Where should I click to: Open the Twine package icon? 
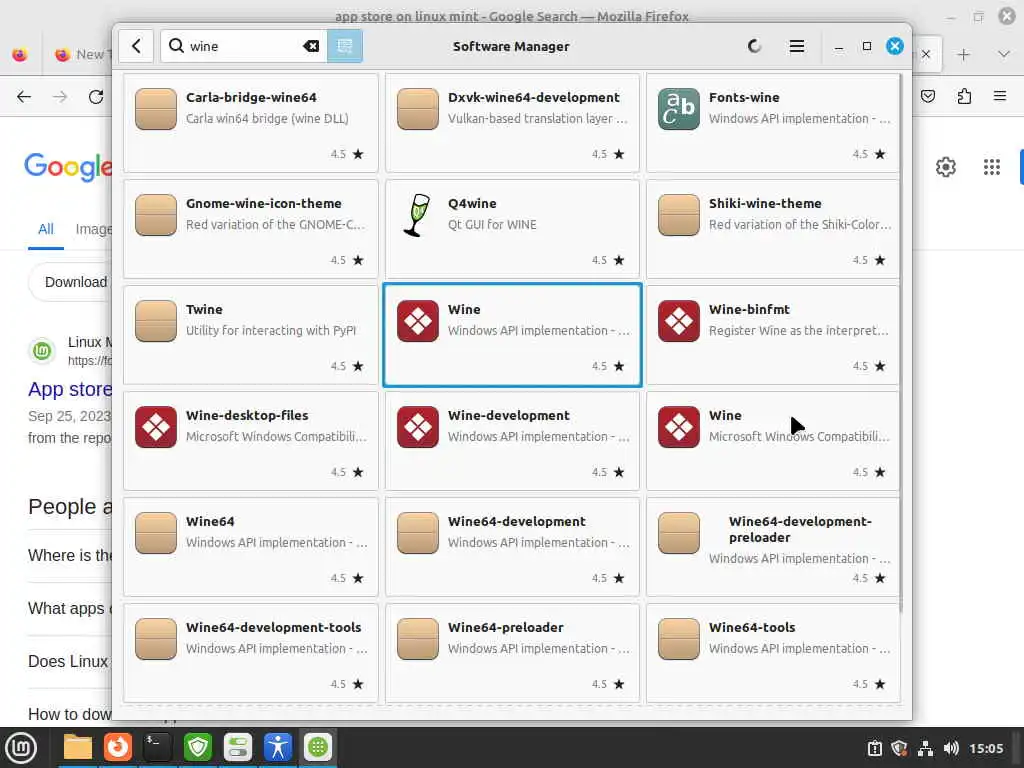point(155,321)
